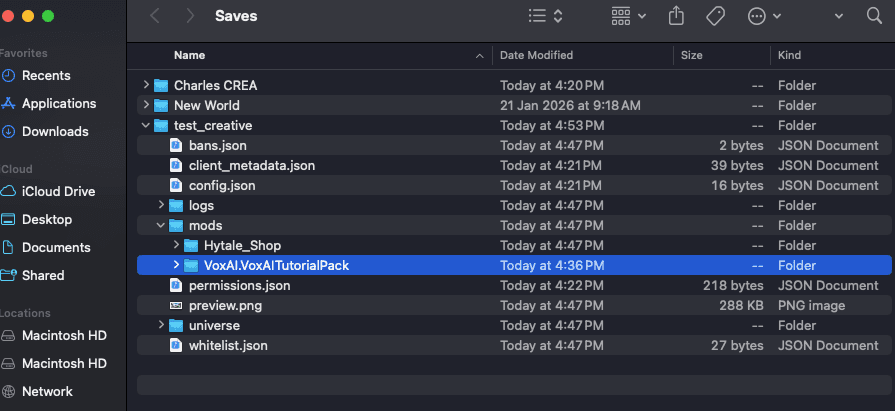Image resolution: width=895 pixels, height=411 pixels.
Task: Click '21 Jan 2026 at 9:18 AM' date
Action: point(570,106)
